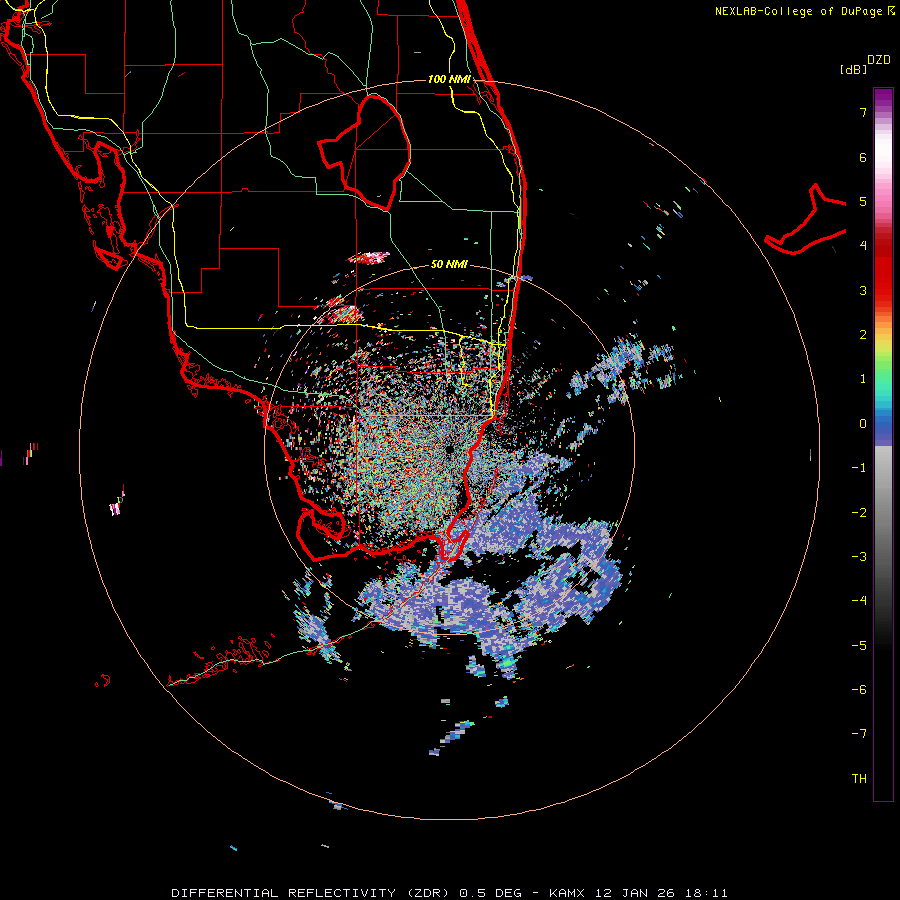Click the 2 value on the color scale
The height and width of the screenshot is (900, 900).
click(863, 335)
